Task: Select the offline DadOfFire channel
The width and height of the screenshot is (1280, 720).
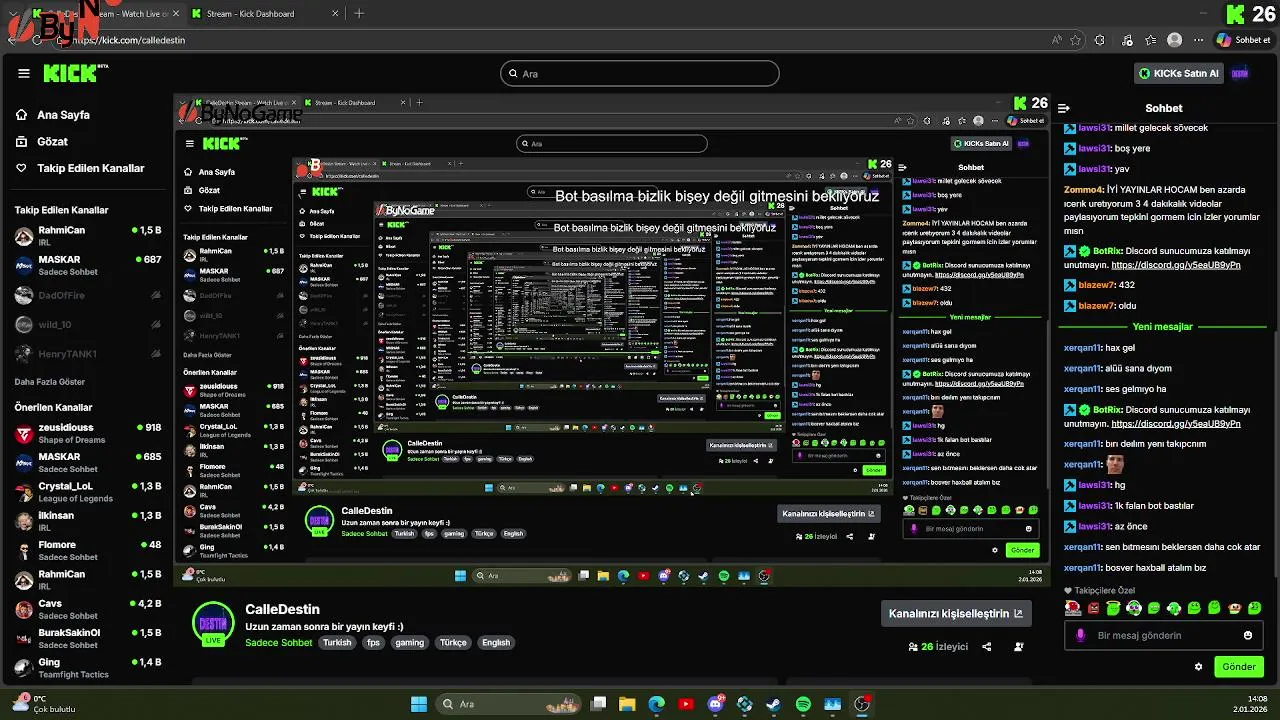Action: coord(87,296)
